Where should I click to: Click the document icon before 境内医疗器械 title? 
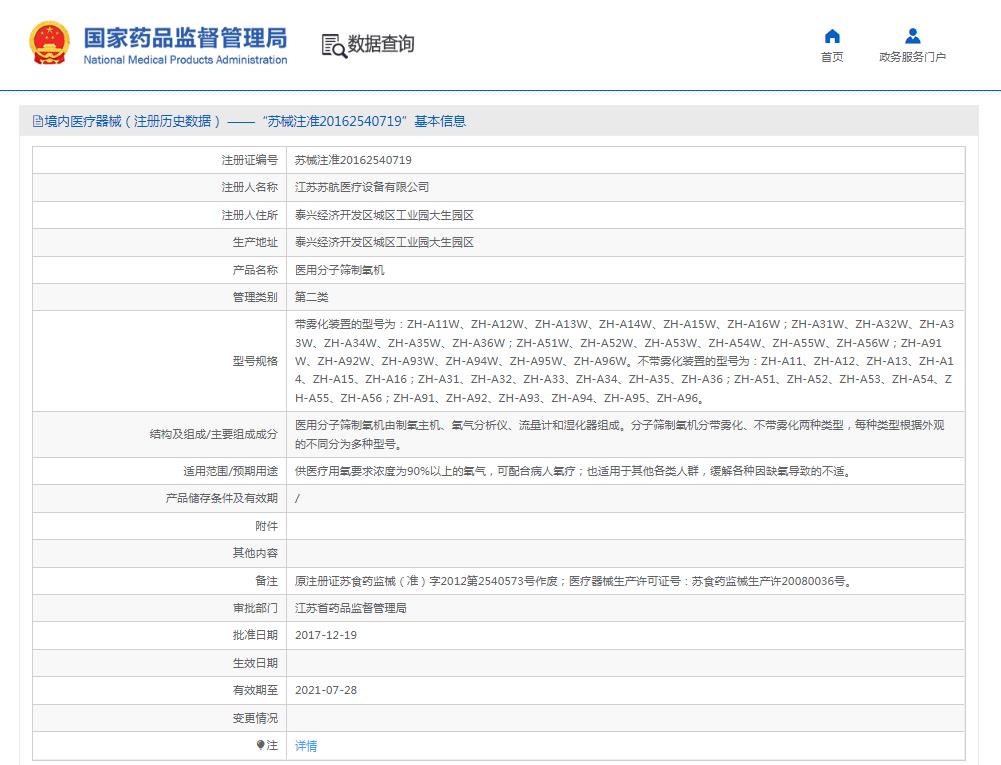point(37,122)
